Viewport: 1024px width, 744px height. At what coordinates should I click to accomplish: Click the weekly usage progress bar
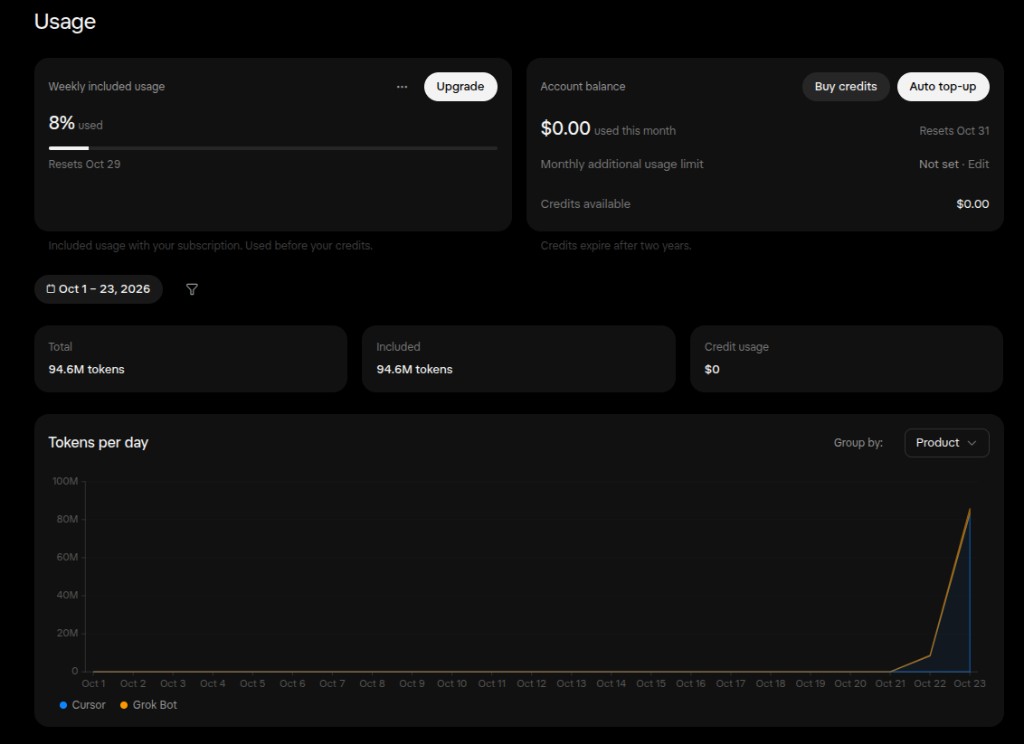pos(273,148)
